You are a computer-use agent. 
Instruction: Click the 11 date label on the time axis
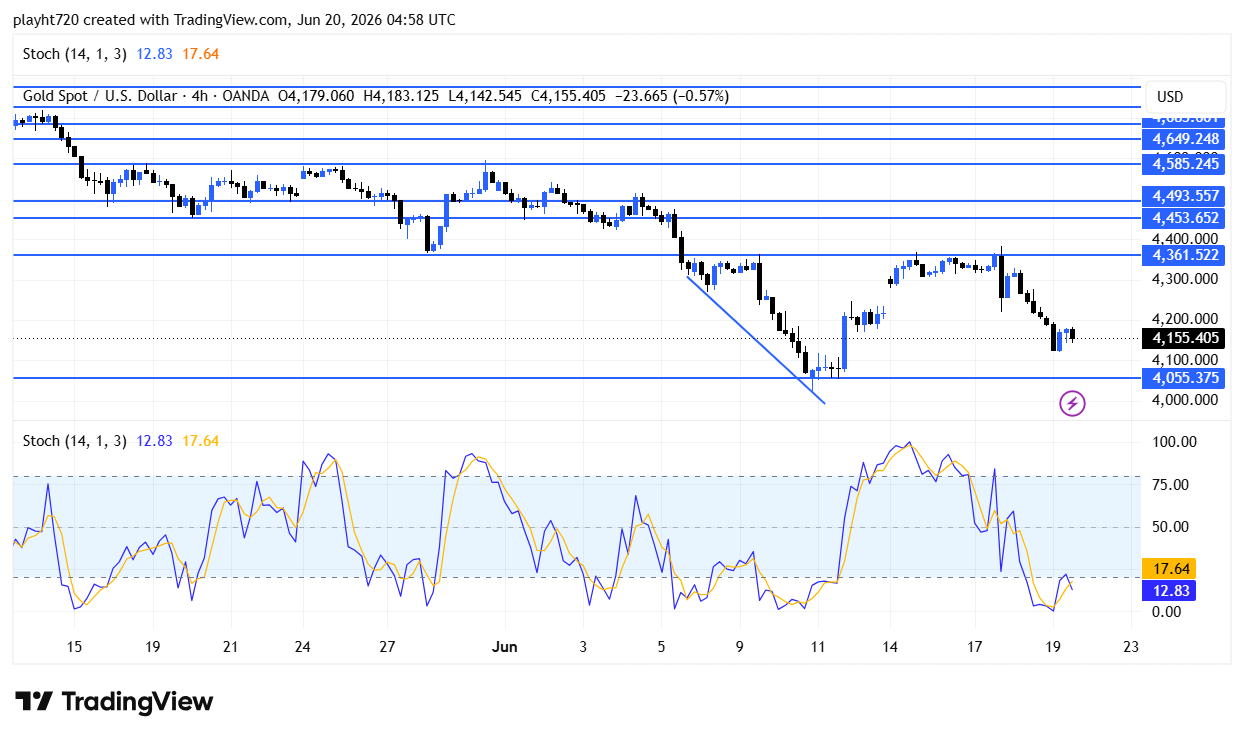(817, 647)
